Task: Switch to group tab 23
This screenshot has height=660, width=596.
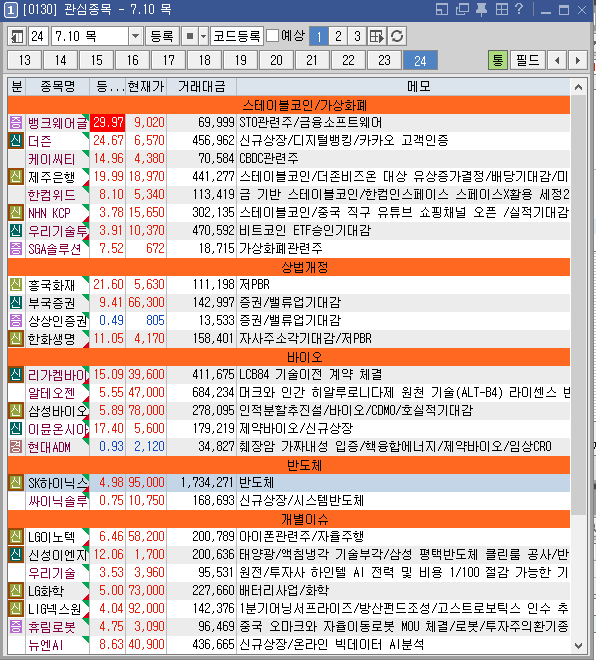Action: pyautogui.click(x=384, y=60)
